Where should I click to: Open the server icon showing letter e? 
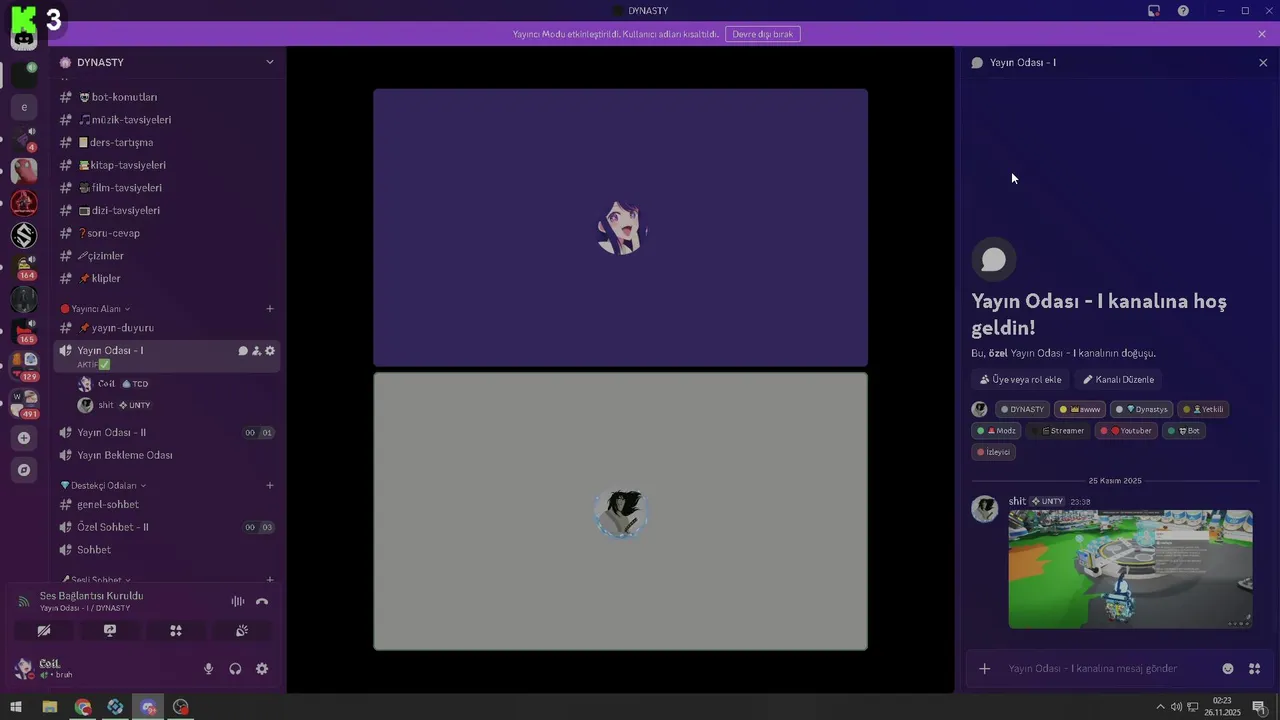(x=24, y=107)
